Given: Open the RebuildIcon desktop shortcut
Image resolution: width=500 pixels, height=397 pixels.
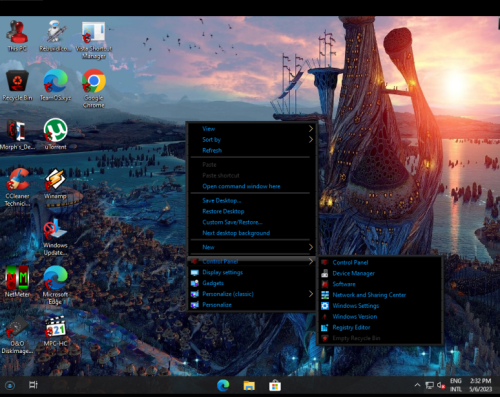Looking at the screenshot, I should (55, 36).
